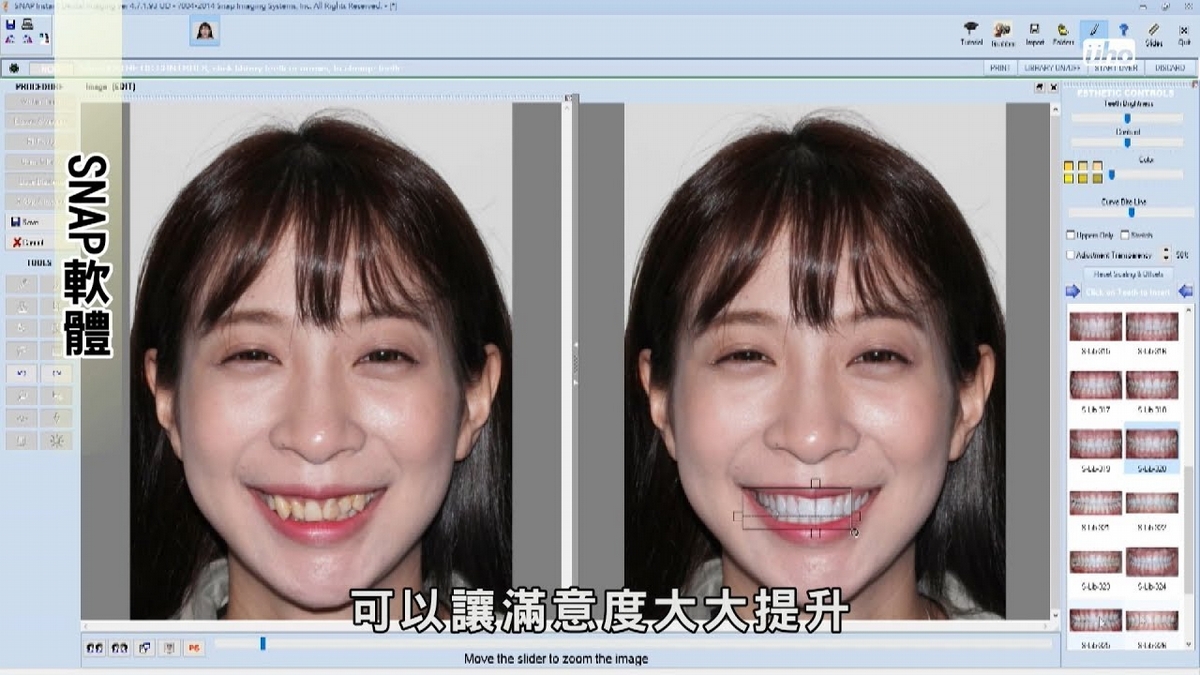
Task: Select the patient photo thumbnail at top
Action: click(x=205, y=32)
